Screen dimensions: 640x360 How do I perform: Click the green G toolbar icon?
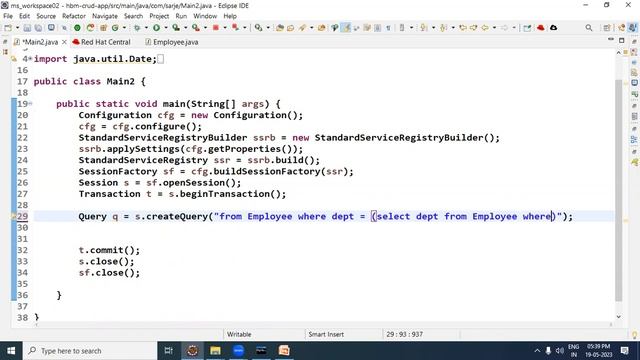pyautogui.click(x=115, y=28)
